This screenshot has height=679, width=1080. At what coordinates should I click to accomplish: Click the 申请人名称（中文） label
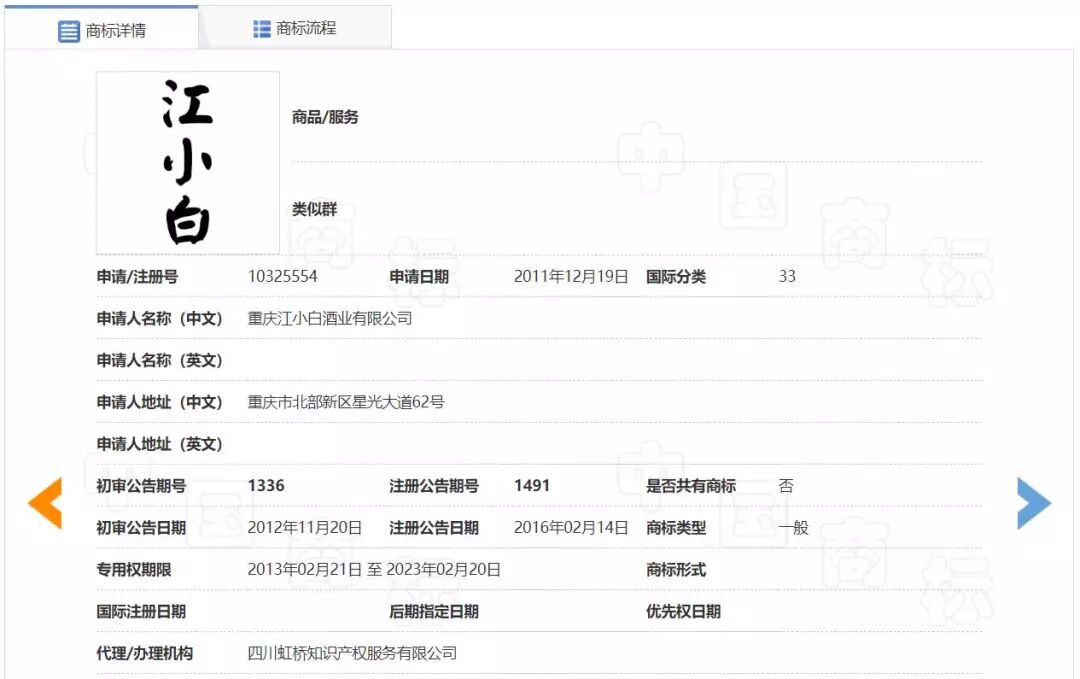(x=159, y=319)
